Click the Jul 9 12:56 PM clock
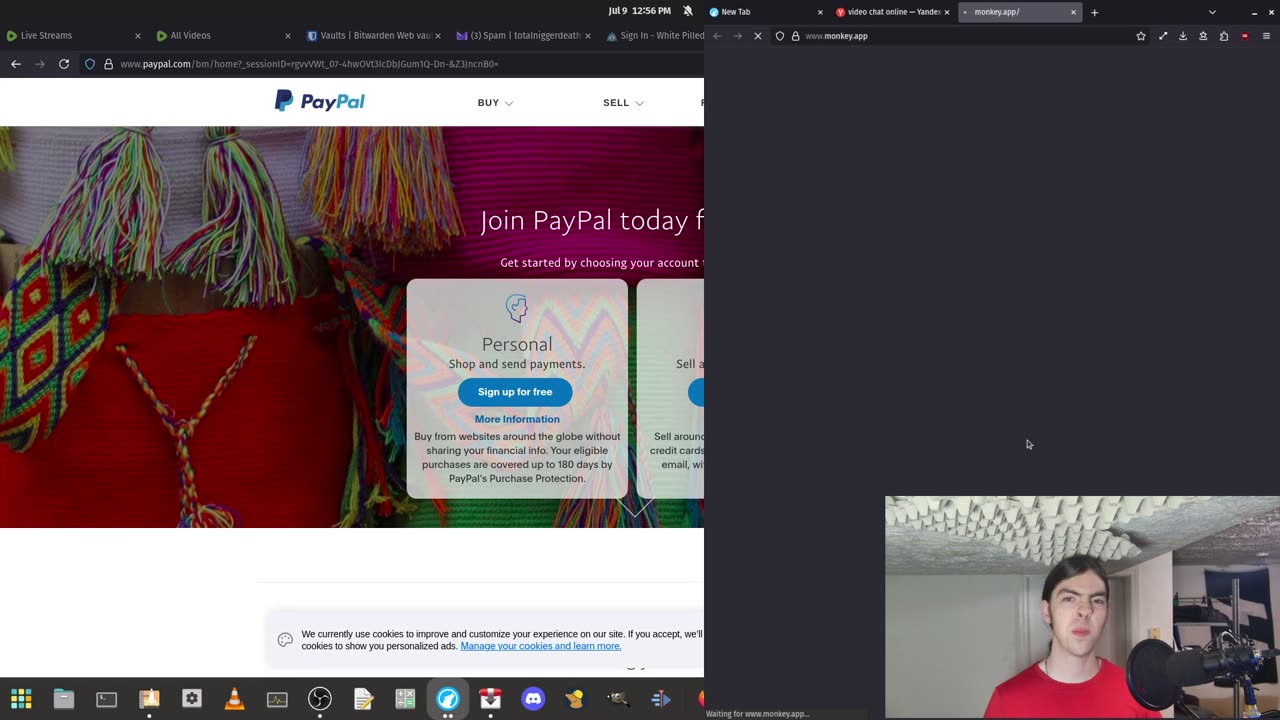Screen dimensions: 1280x720 coord(639,11)
